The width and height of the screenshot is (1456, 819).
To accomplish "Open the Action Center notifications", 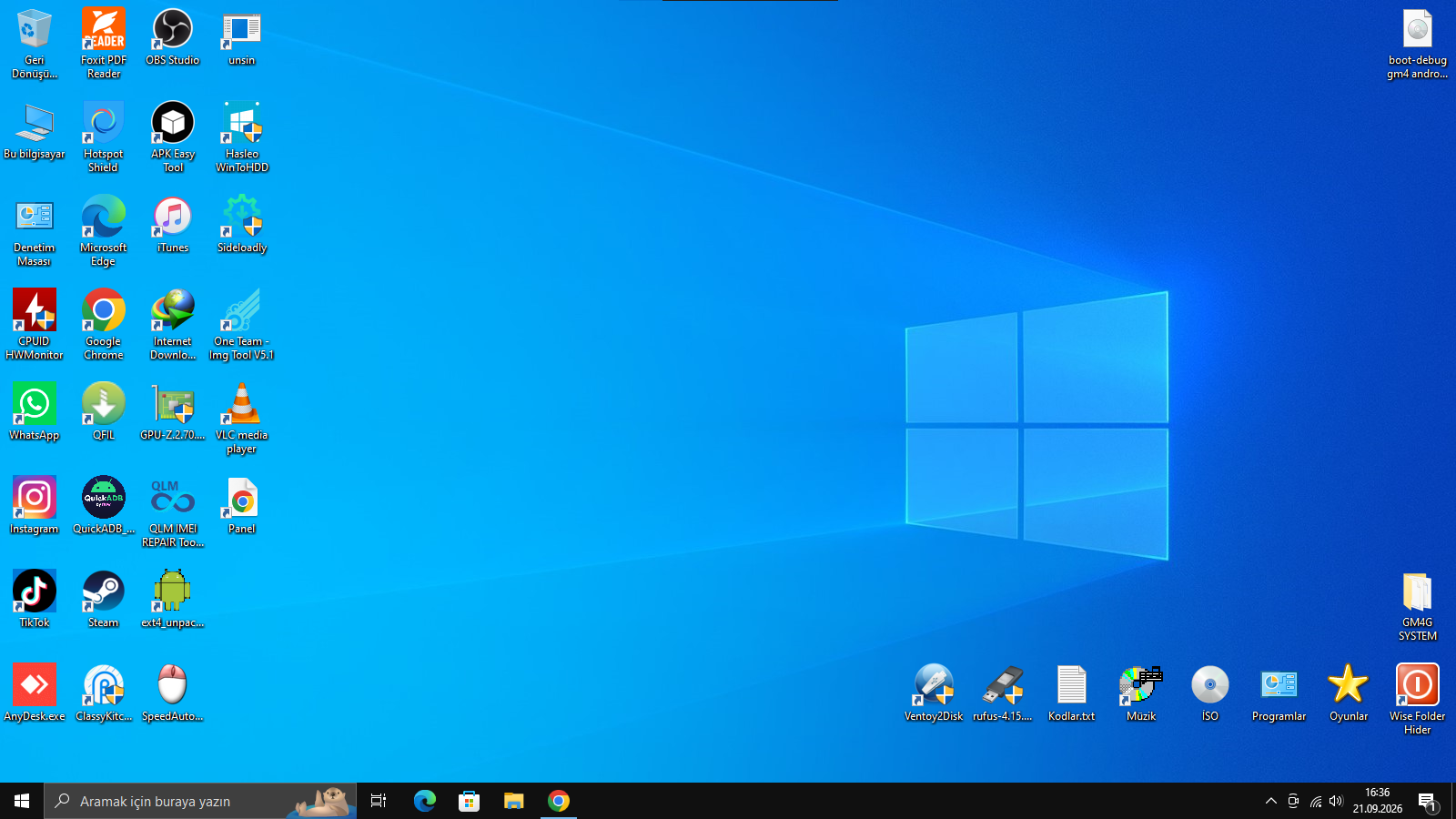I will click(x=1428, y=801).
